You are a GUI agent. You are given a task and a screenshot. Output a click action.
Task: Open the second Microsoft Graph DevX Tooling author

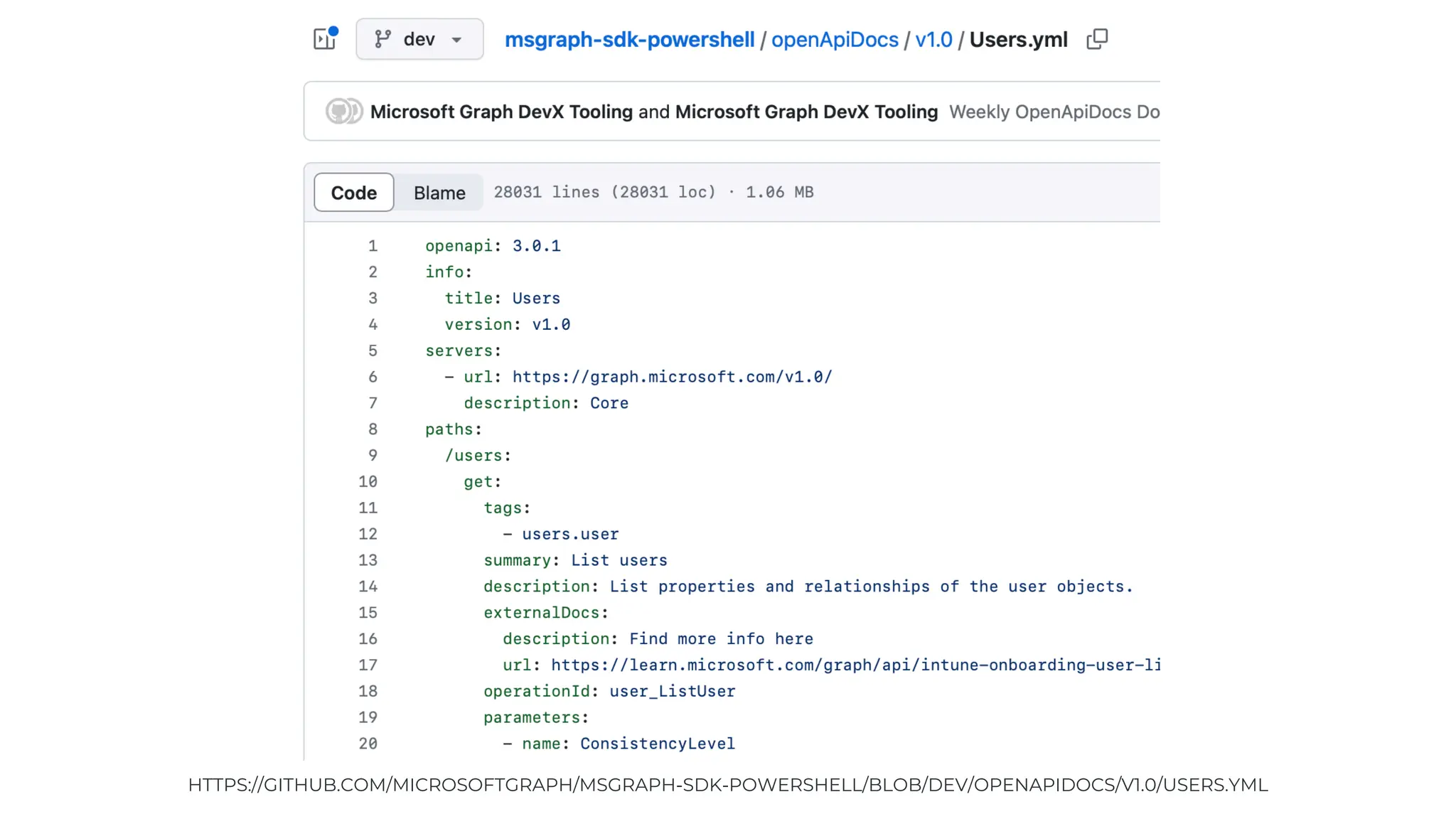806,112
